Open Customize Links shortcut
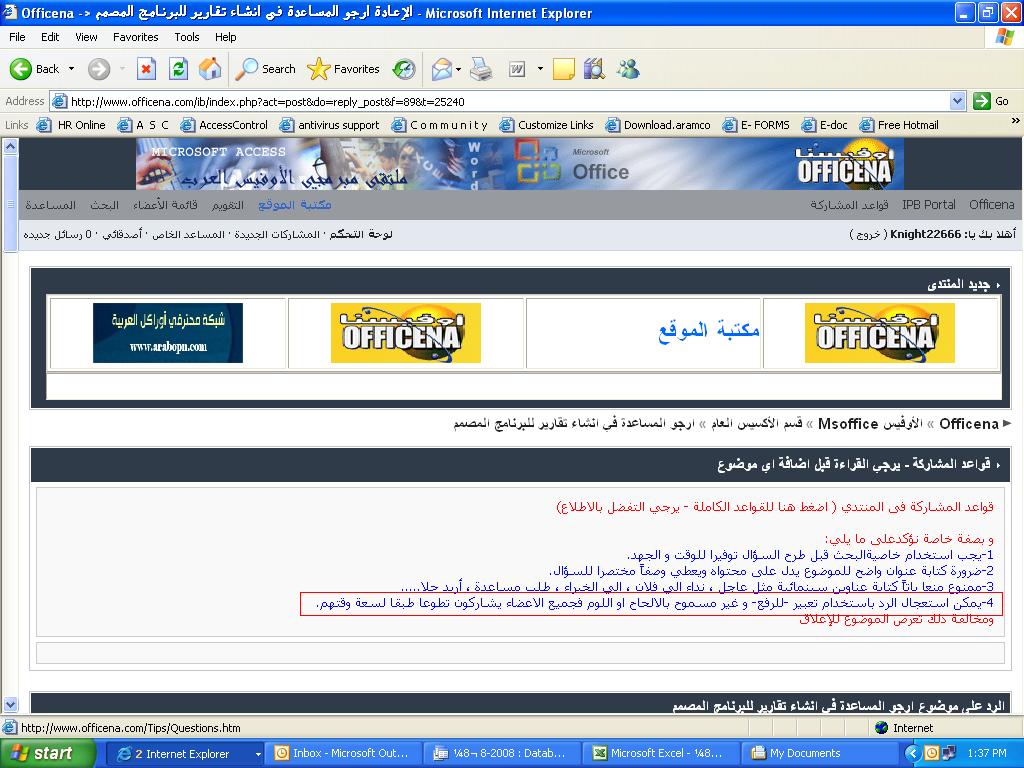This screenshot has height=768, width=1024. click(x=546, y=125)
